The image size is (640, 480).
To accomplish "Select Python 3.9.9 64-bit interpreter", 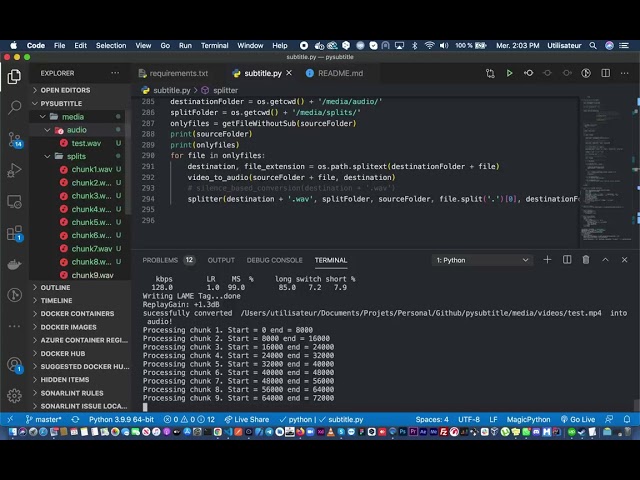I will click(x=121, y=419).
